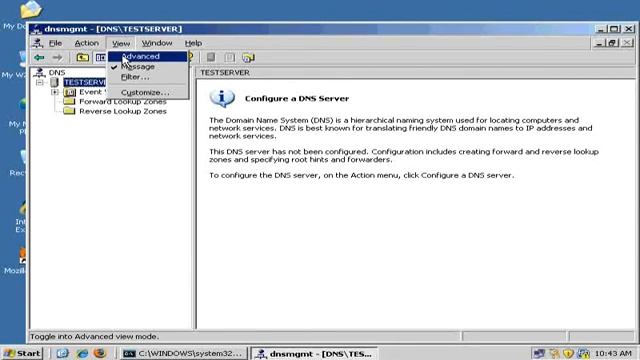Screen dimensions: 640x360
Task: Click the Reverse Lookup Zones folder icon
Action: [x=69, y=111]
